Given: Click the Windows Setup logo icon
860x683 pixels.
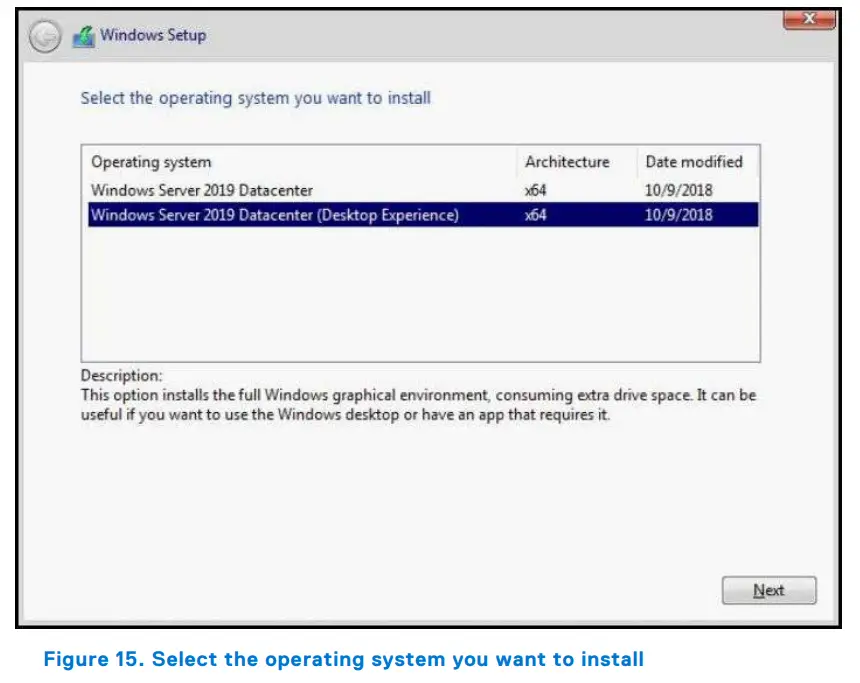Looking at the screenshot, I should point(85,35).
